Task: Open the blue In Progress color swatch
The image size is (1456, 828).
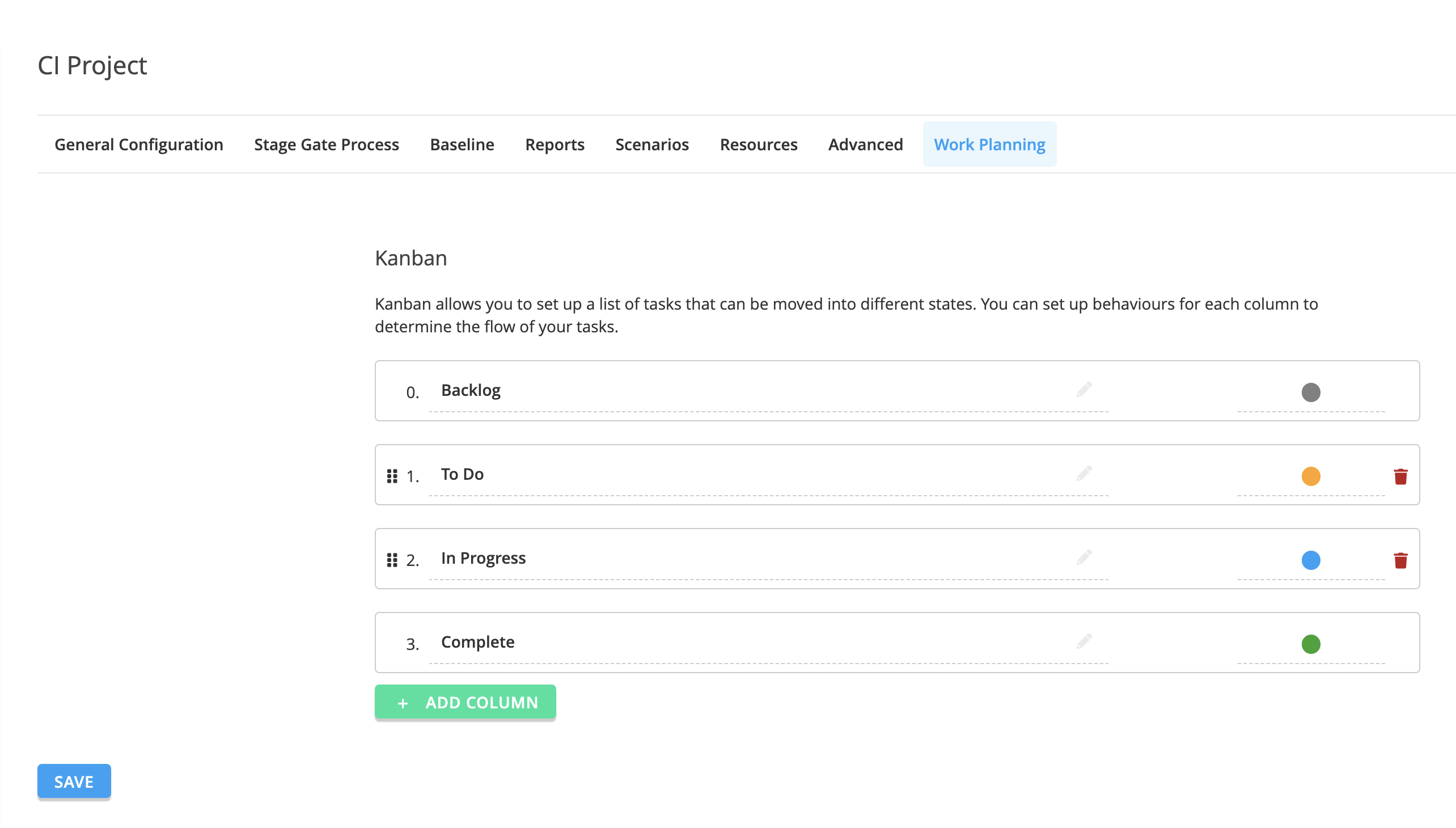Action: pos(1310,561)
